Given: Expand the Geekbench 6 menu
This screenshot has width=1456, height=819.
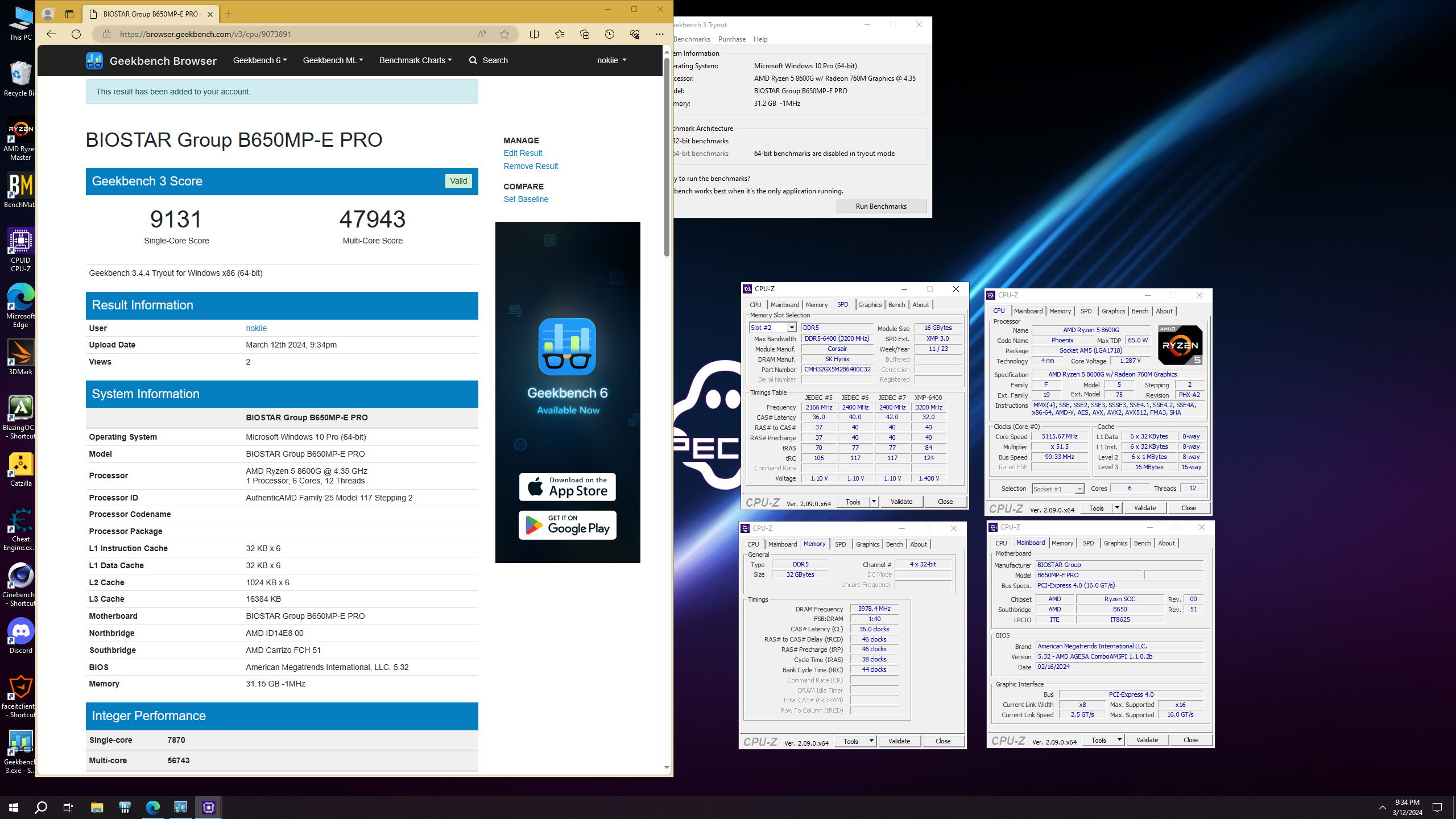Looking at the screenshot, I should 260,60.
